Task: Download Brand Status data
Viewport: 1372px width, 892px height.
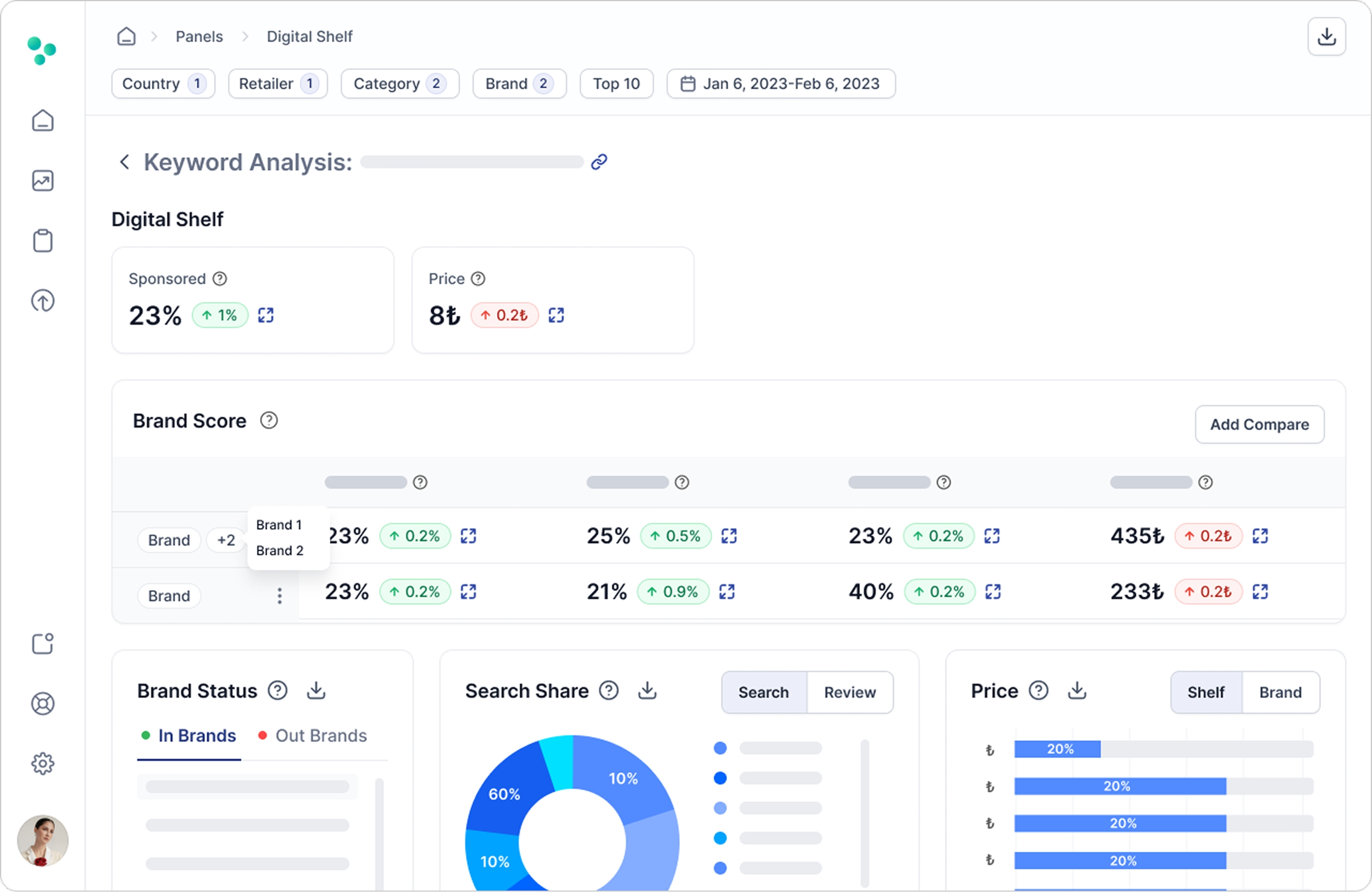Action: click(x=316, y=690)
